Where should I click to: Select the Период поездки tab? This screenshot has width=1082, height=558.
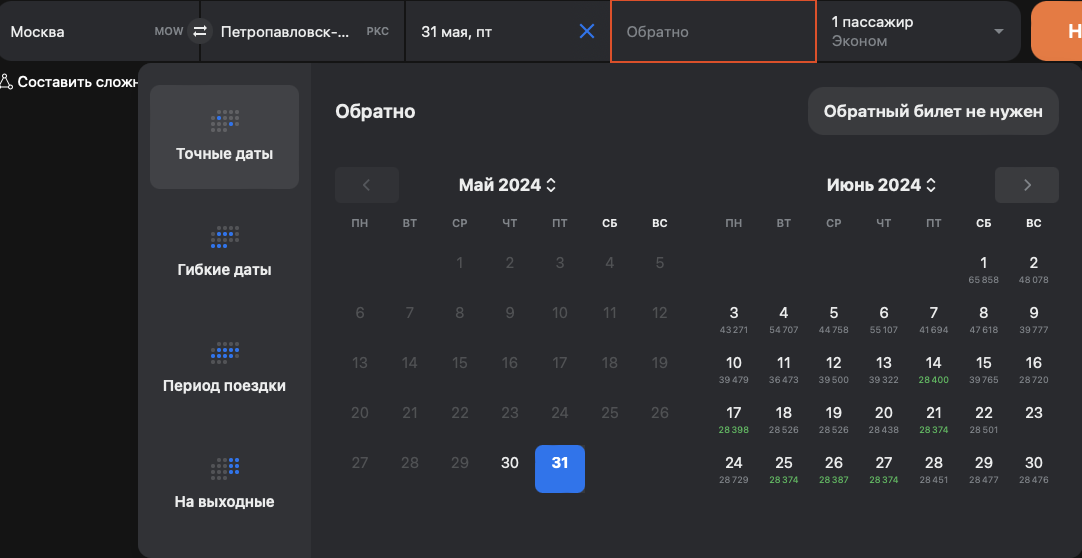[x=224, y=368]
